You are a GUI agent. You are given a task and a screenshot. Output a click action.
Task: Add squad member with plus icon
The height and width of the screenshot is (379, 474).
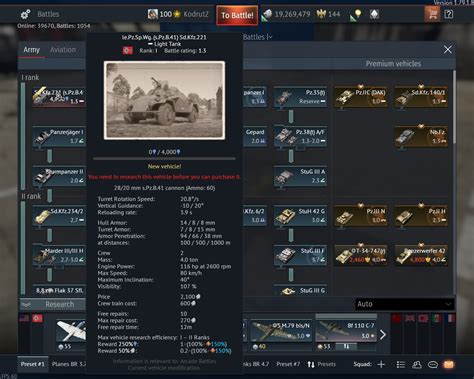[x=381, y=364]
